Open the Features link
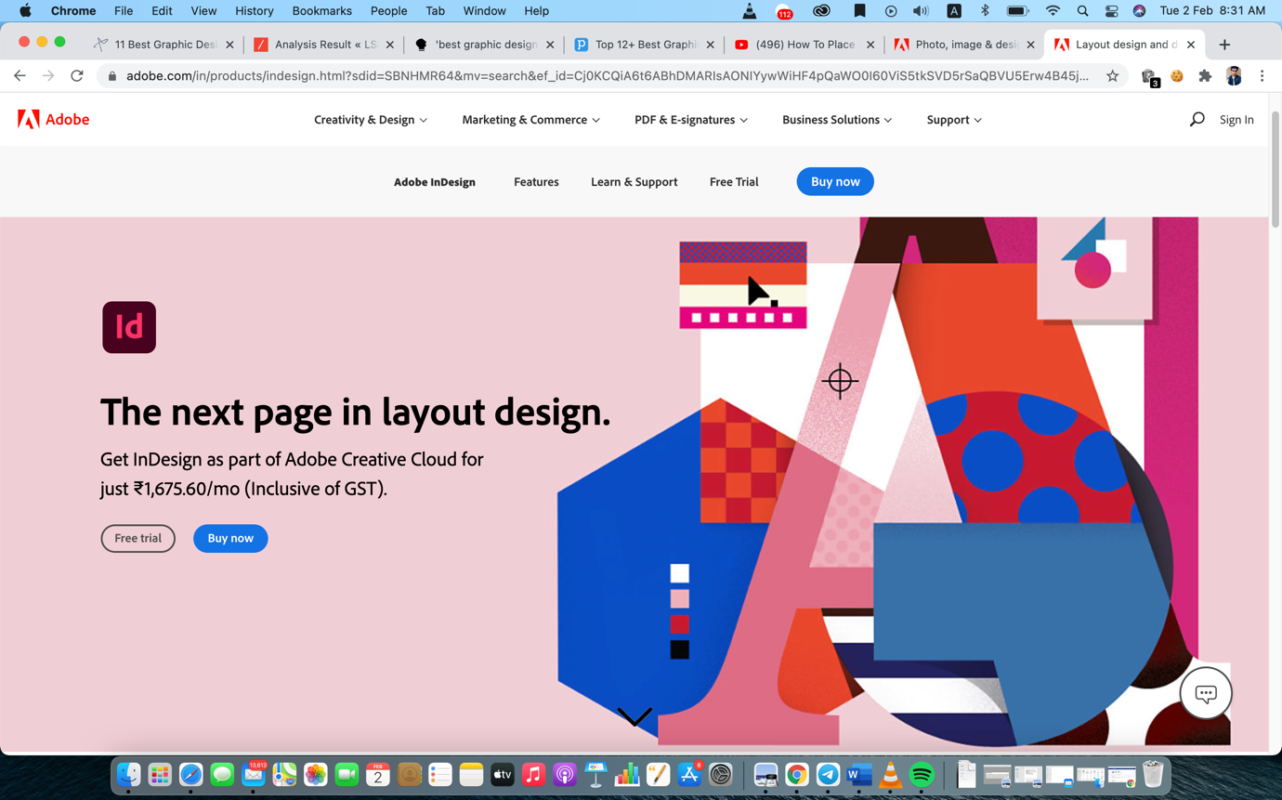 [x=536, y=182]
